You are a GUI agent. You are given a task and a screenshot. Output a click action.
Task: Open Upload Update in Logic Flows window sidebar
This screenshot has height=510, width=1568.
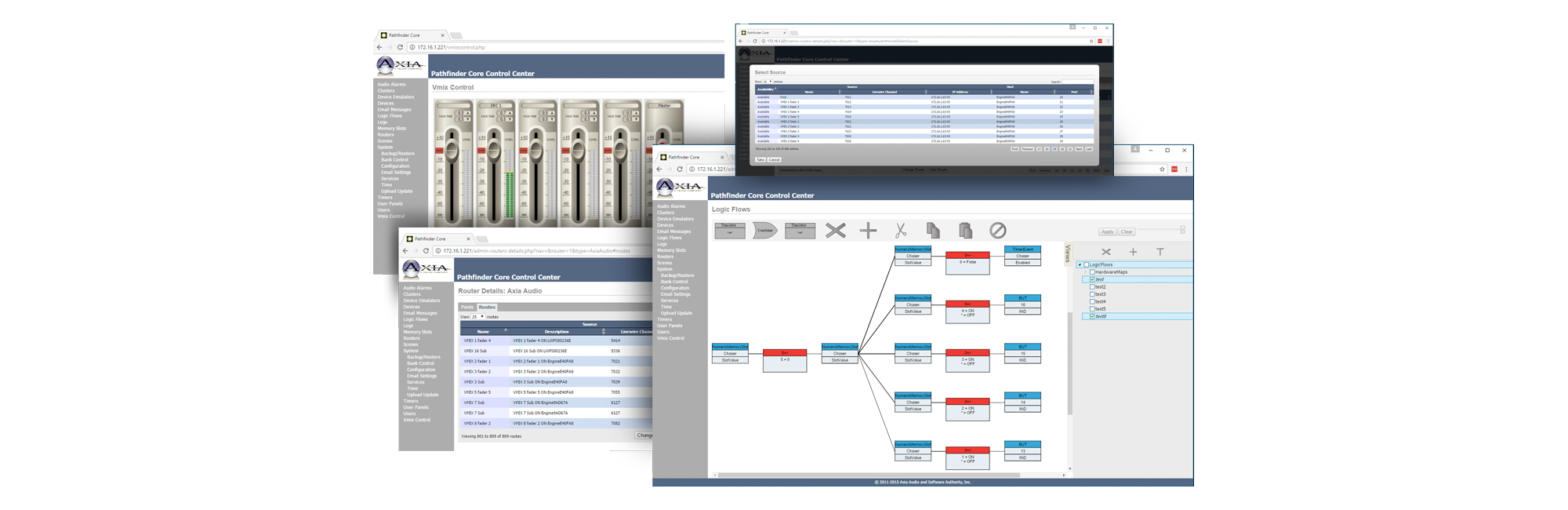[677, 313]
